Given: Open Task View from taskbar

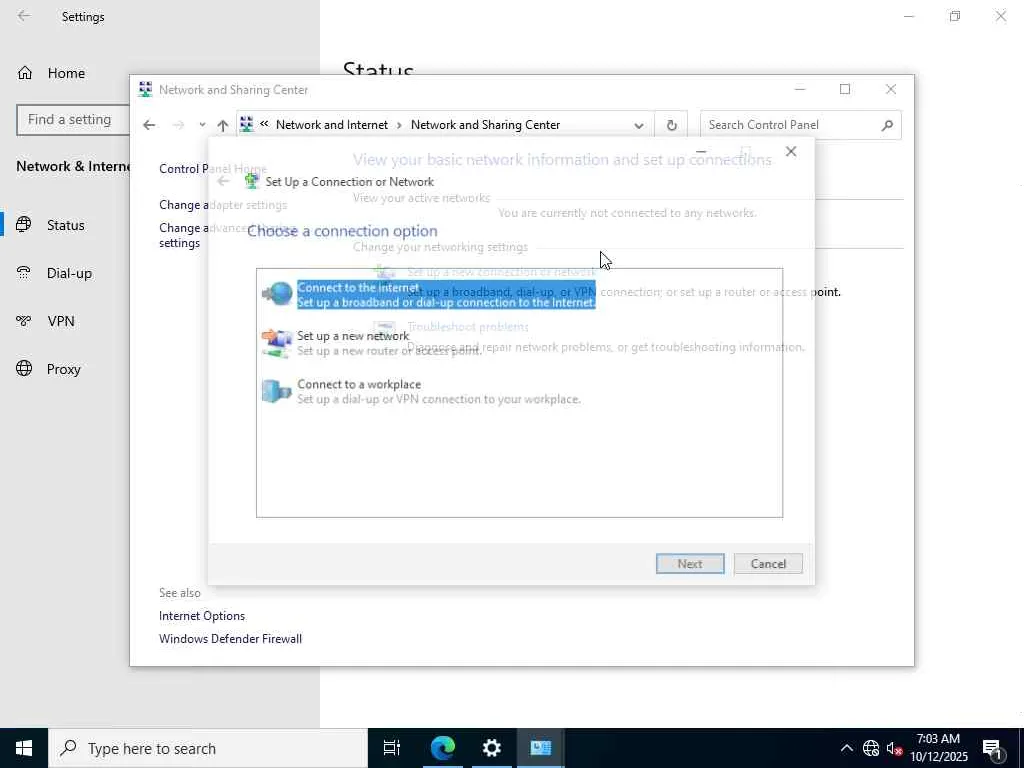Looking at the screenshot, I should click(x=392, y=748).
